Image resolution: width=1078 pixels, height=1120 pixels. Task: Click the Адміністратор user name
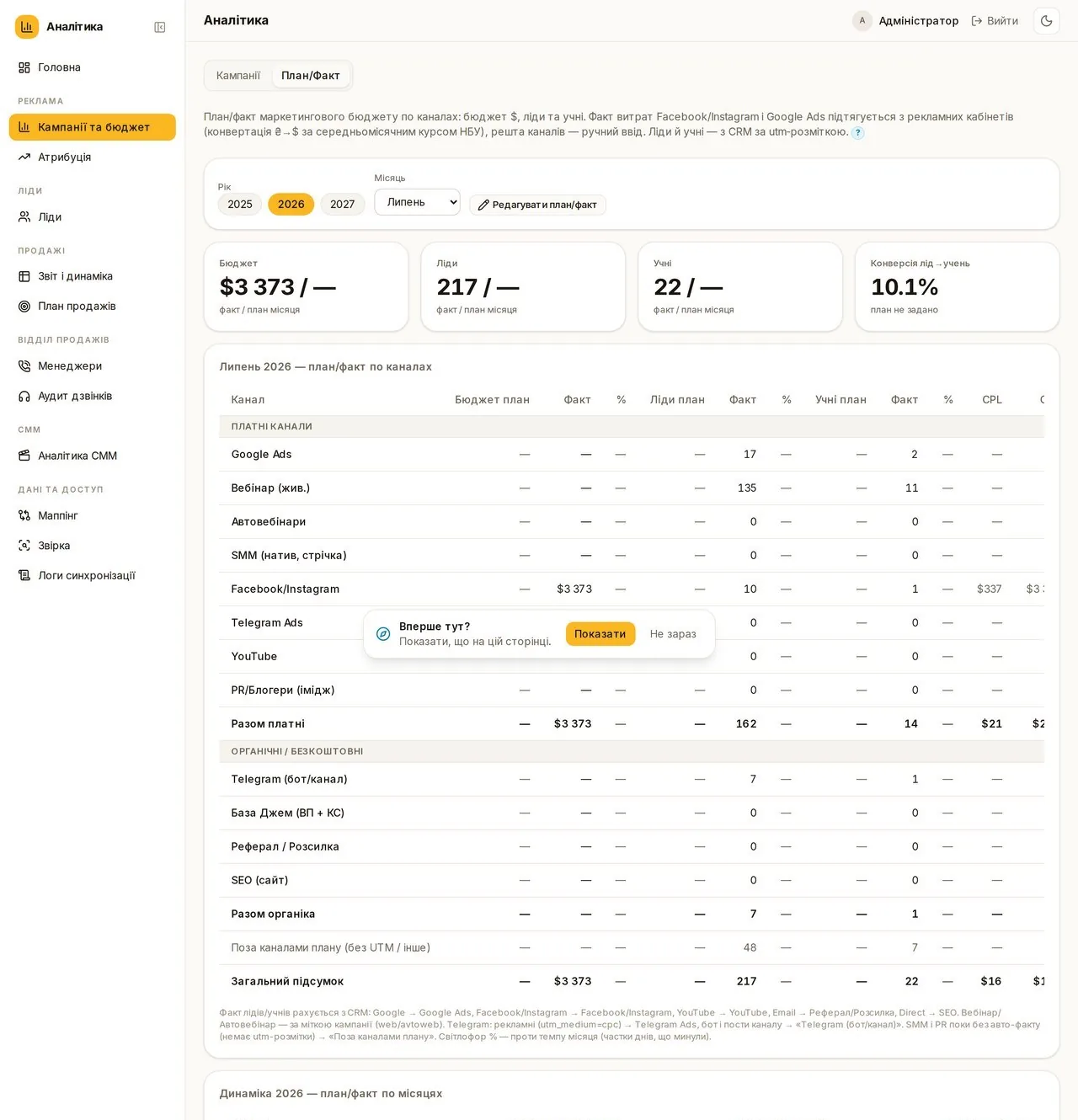coord(919,21)
